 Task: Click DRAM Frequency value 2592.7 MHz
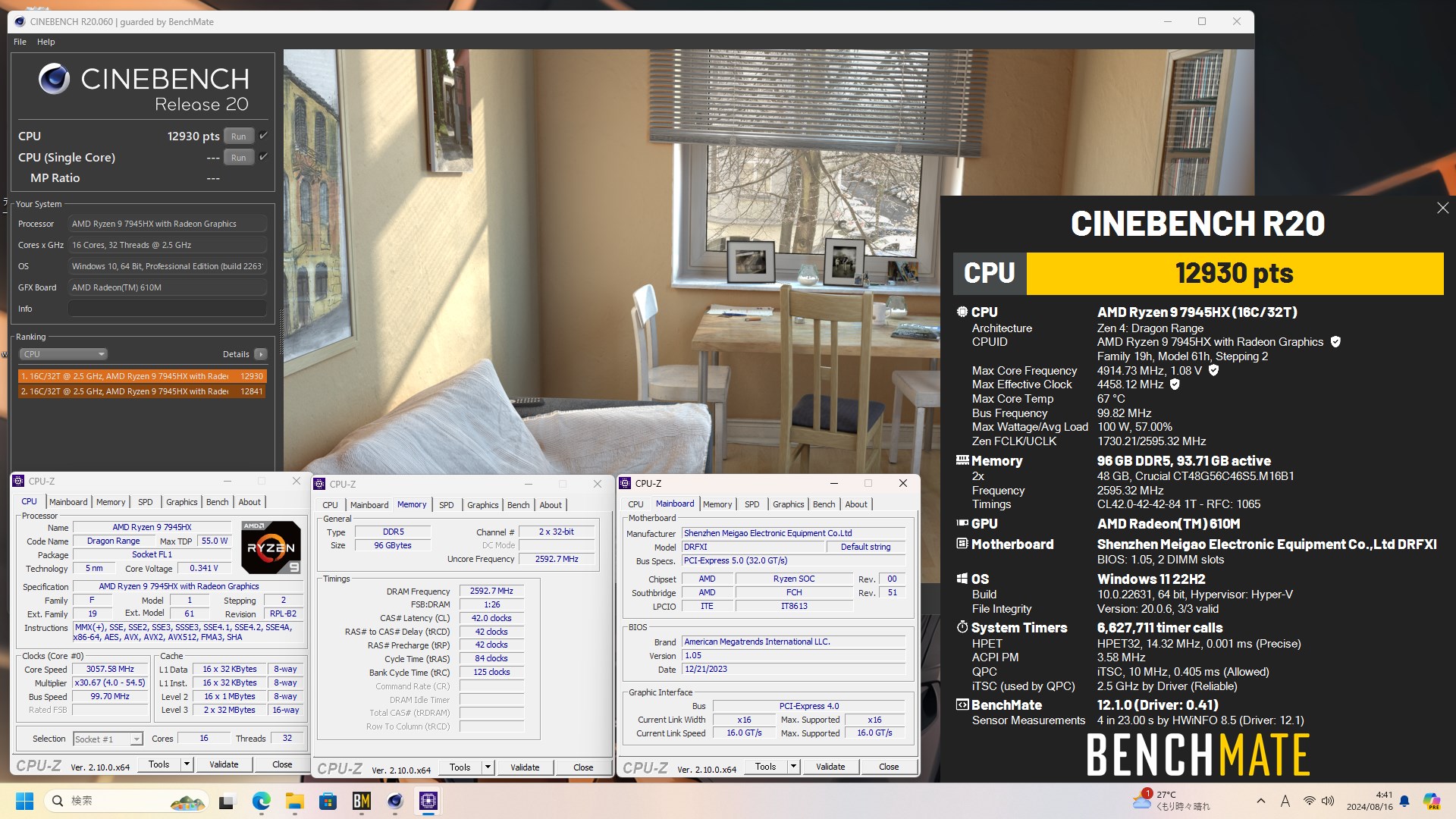pyautogui.click(x=491, y=591)
